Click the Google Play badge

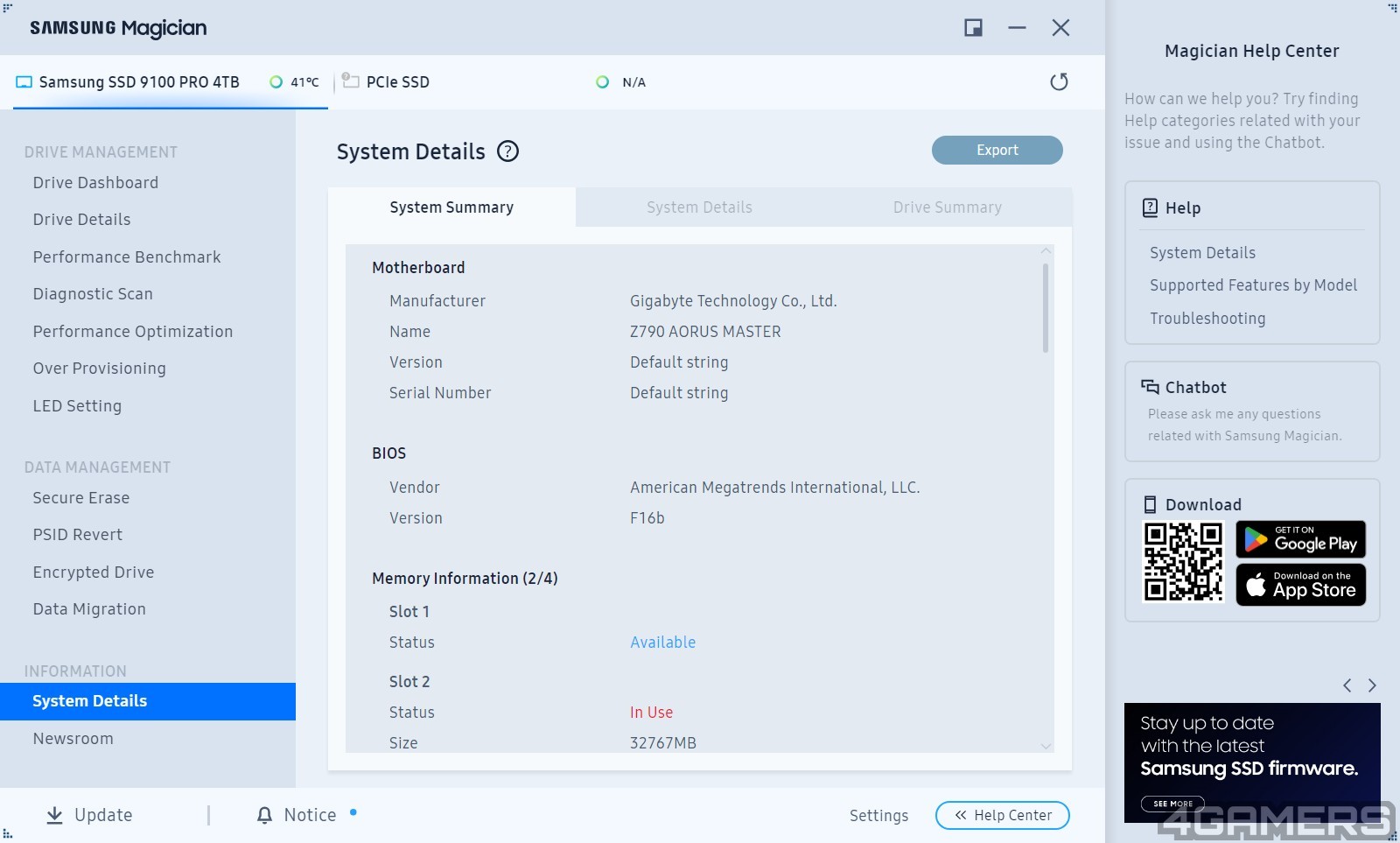(1300, 539)
